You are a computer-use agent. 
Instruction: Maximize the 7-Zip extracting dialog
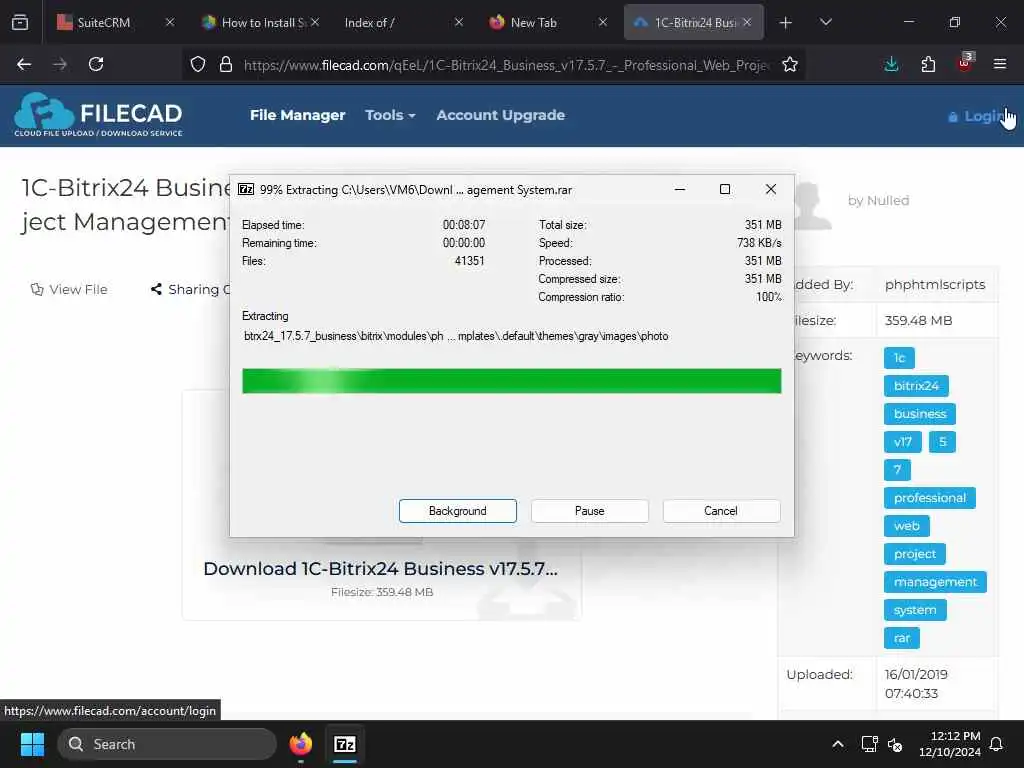pyautogui.click(x=725, y=189)
